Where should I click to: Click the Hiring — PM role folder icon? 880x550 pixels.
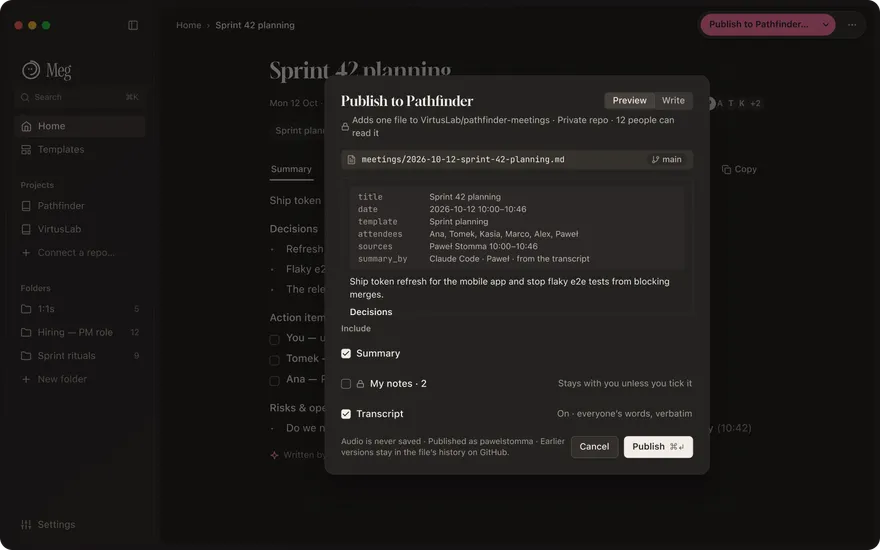(x=26, y=333)
